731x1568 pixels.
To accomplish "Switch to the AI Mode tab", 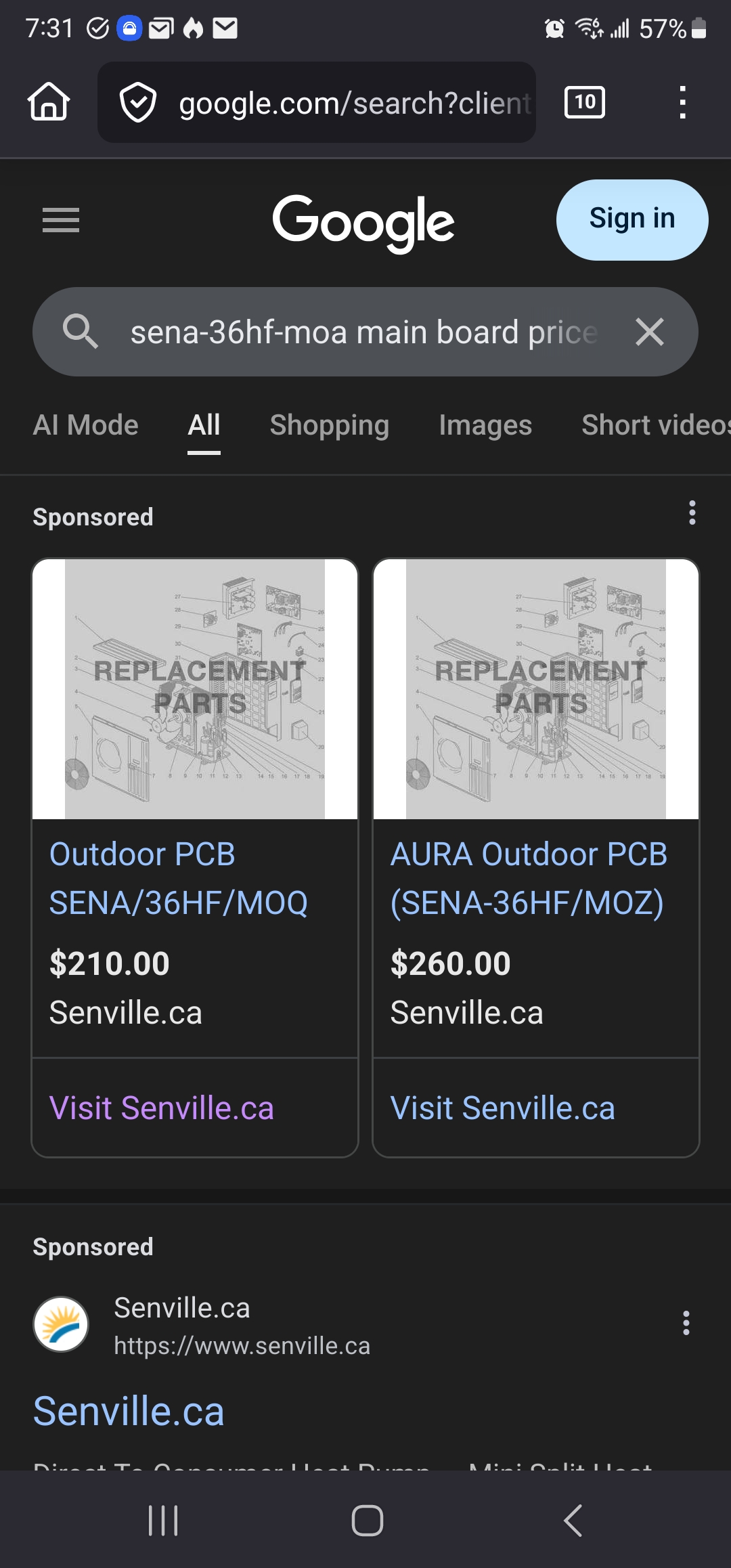I will [86, 425].
